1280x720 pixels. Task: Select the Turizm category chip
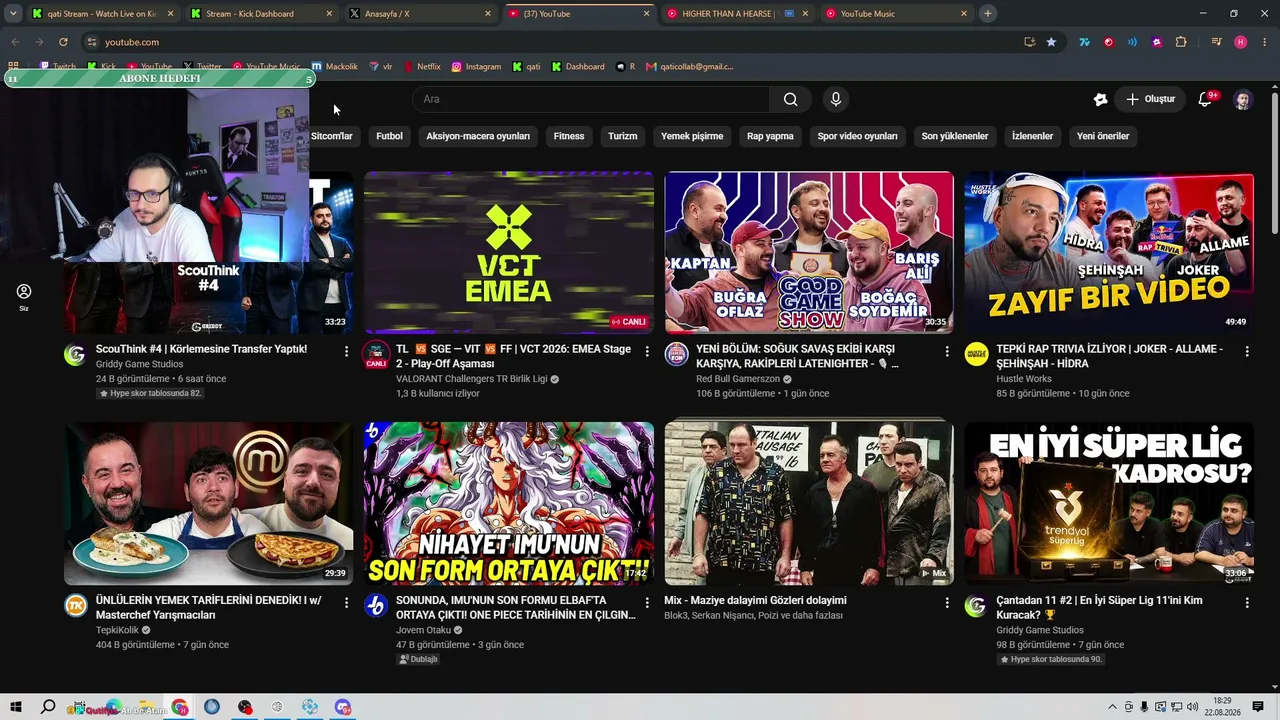(x=622, y=136)
